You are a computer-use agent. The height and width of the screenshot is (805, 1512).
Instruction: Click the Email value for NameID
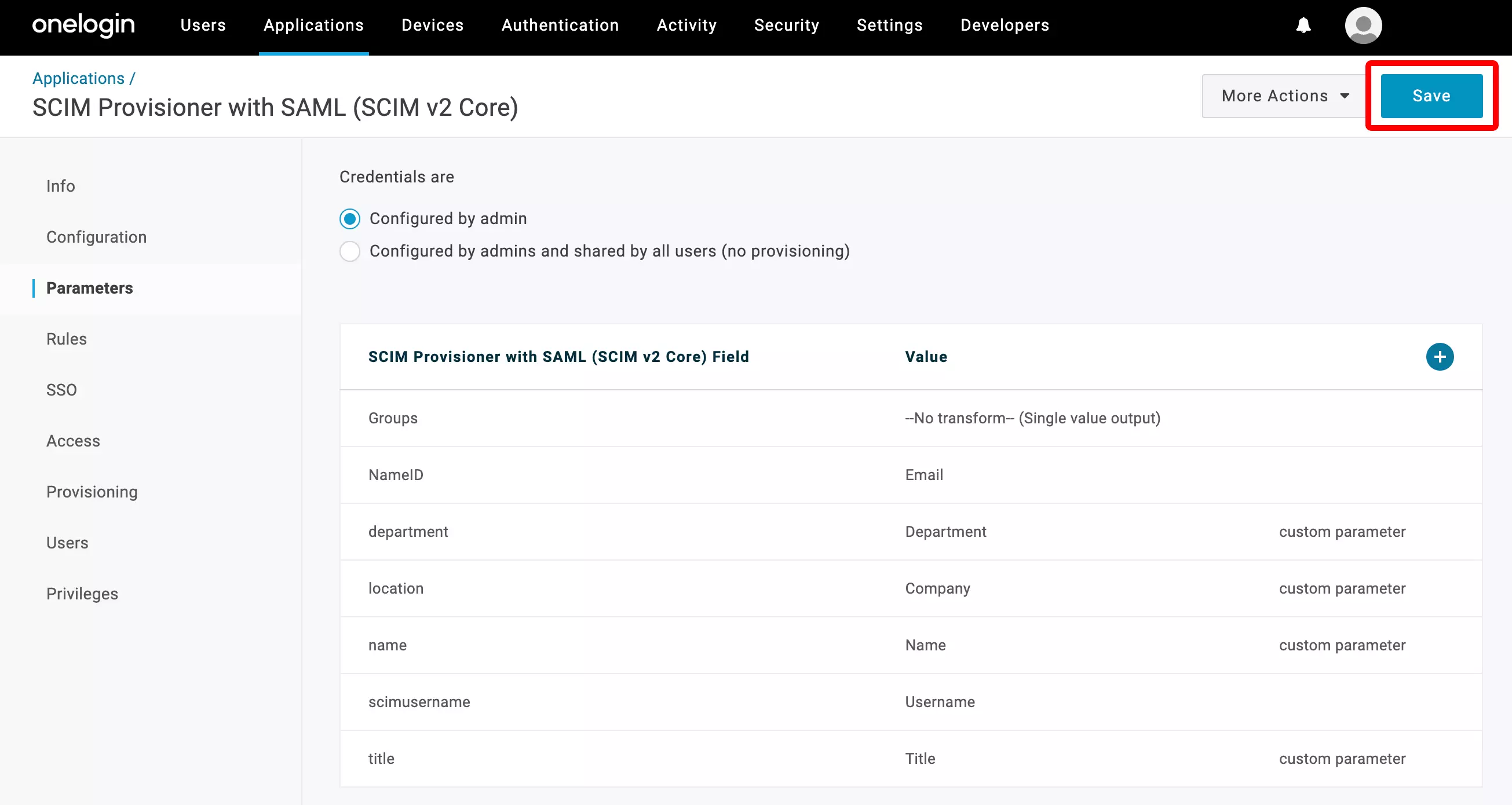(x=924, y=475)
